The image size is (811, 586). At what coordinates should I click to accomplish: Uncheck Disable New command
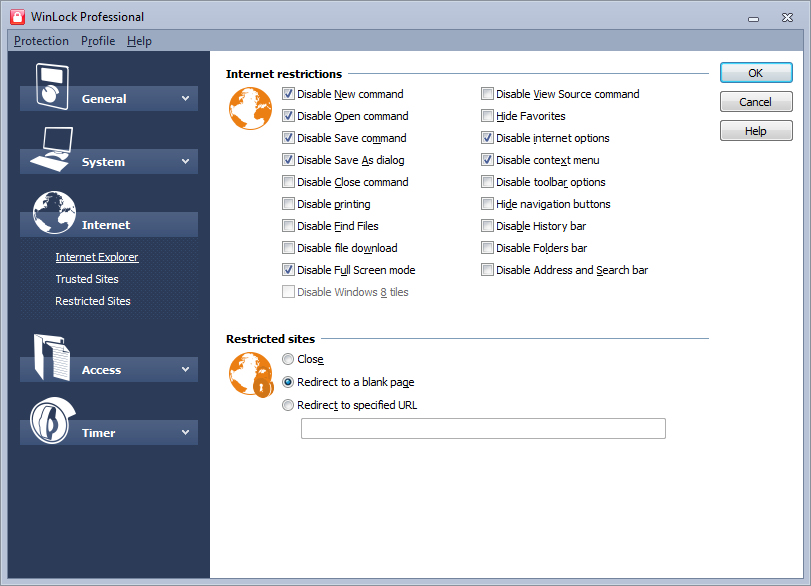pyautogui.click(x=288, y=94)
